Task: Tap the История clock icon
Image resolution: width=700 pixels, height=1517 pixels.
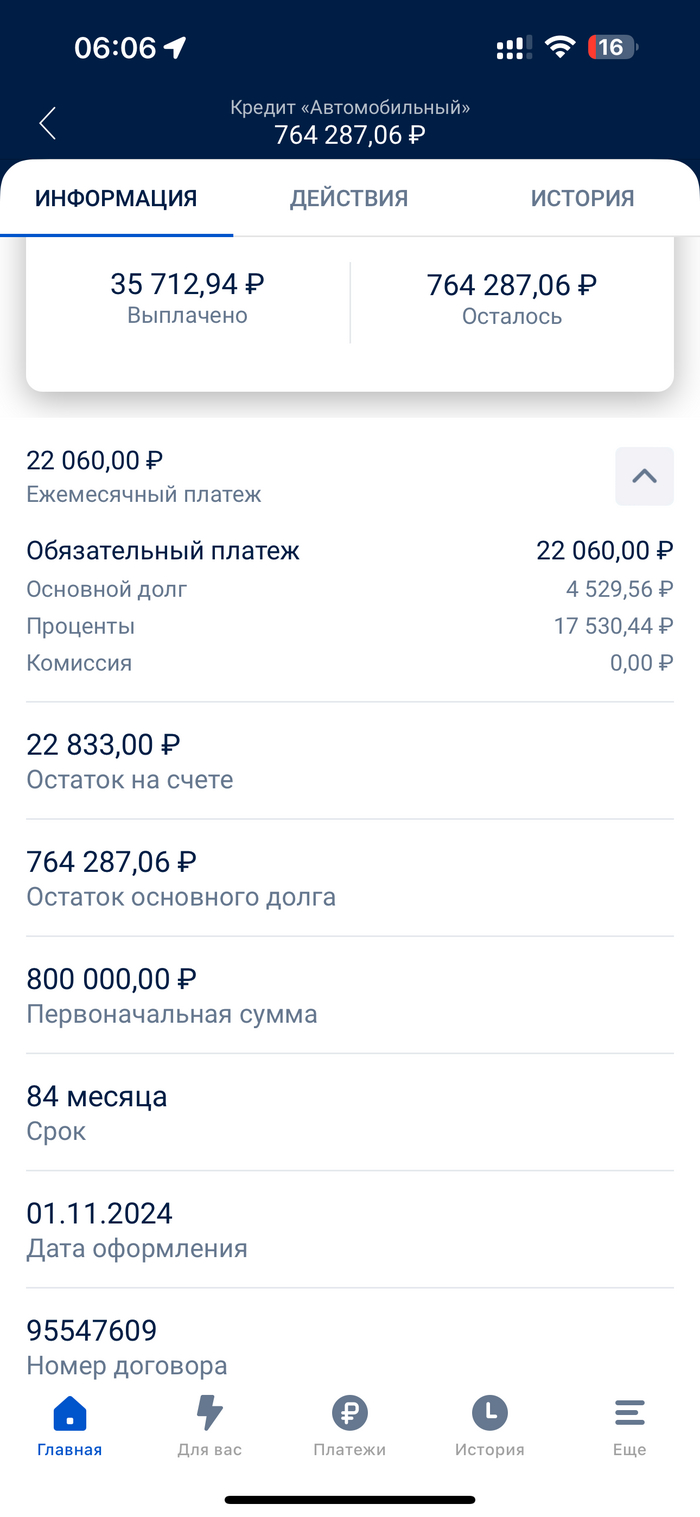Action: tap(490, 1414)
